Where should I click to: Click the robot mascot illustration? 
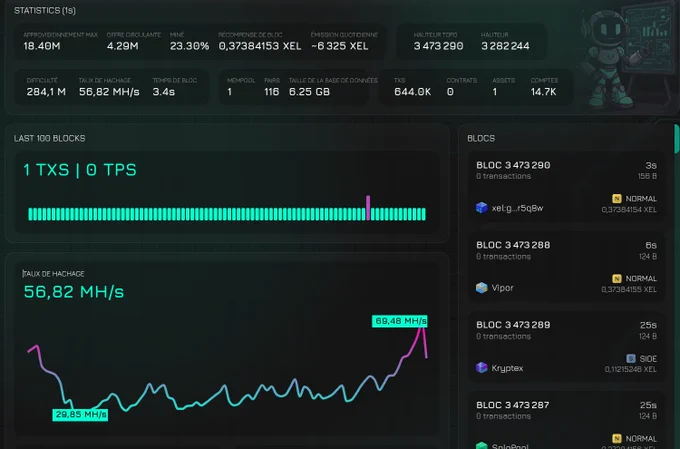[x=627, y=59]
